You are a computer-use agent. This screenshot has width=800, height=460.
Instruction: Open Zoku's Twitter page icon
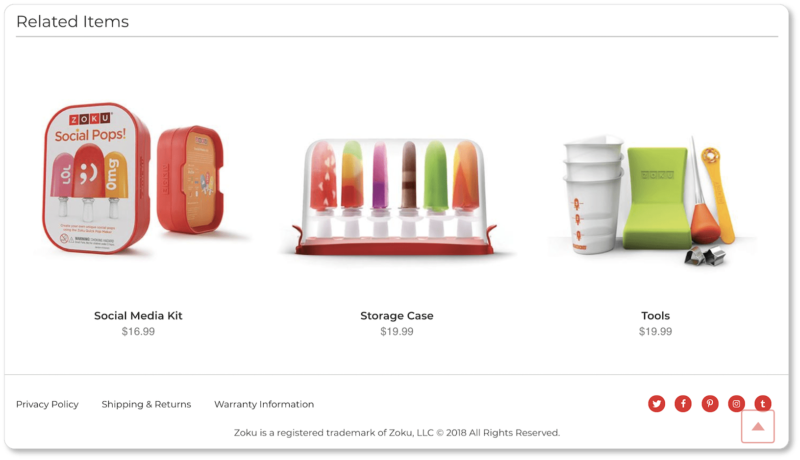point(657,404)
